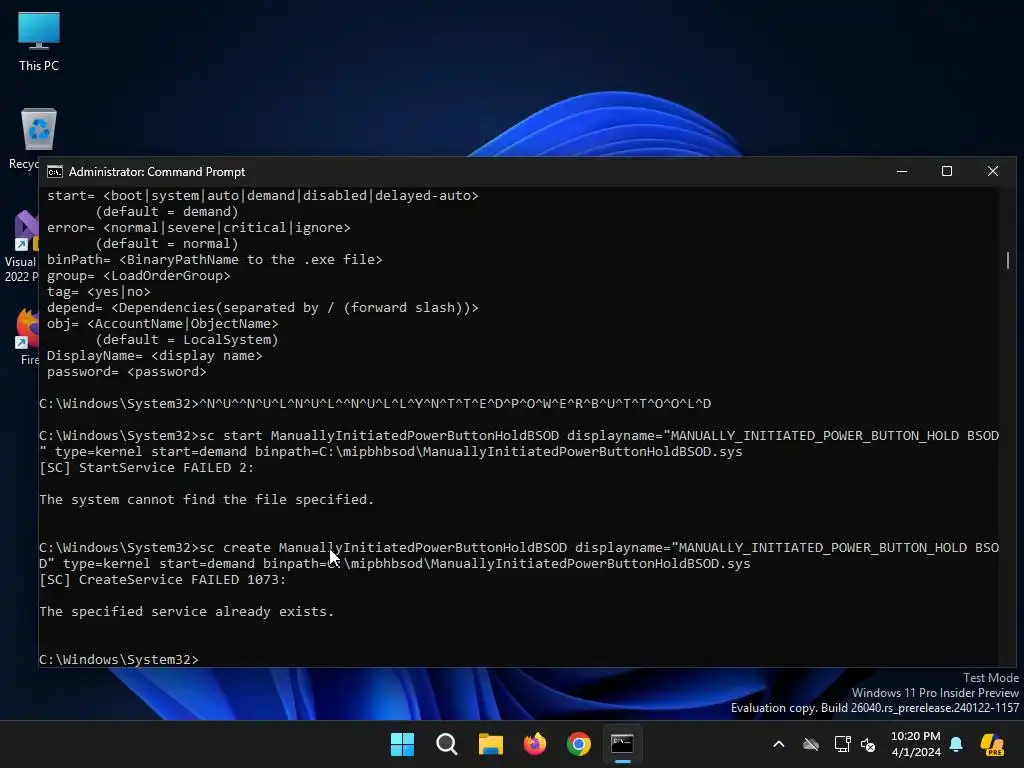Maximize the Command Prompt window
The image size is (1024, 768).
(947, 171)
